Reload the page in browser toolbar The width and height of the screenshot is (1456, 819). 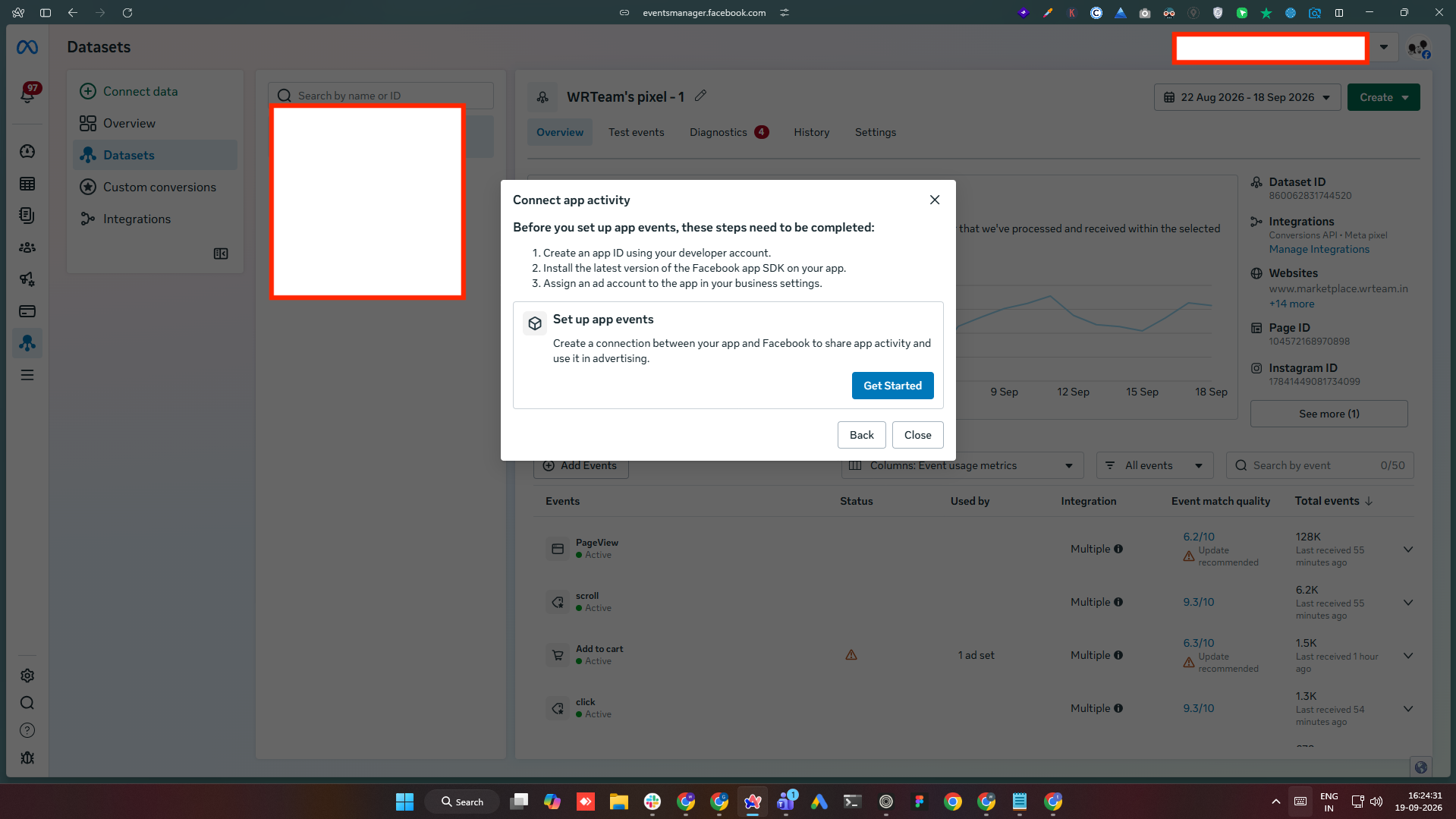[127, 13]
